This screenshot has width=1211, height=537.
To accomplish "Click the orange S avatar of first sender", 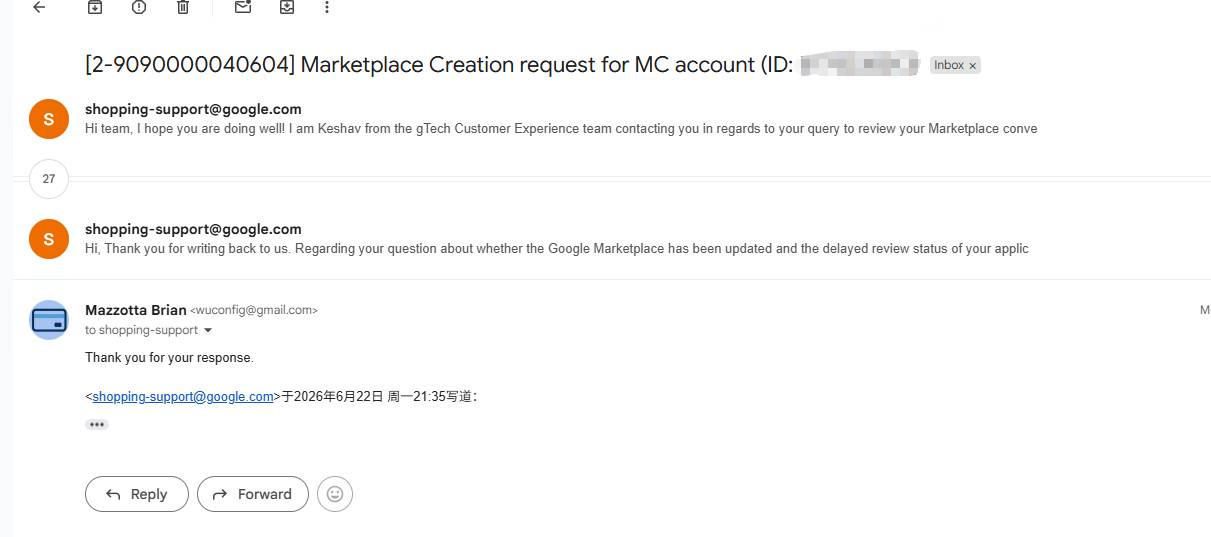I will [x=49, y=119].
